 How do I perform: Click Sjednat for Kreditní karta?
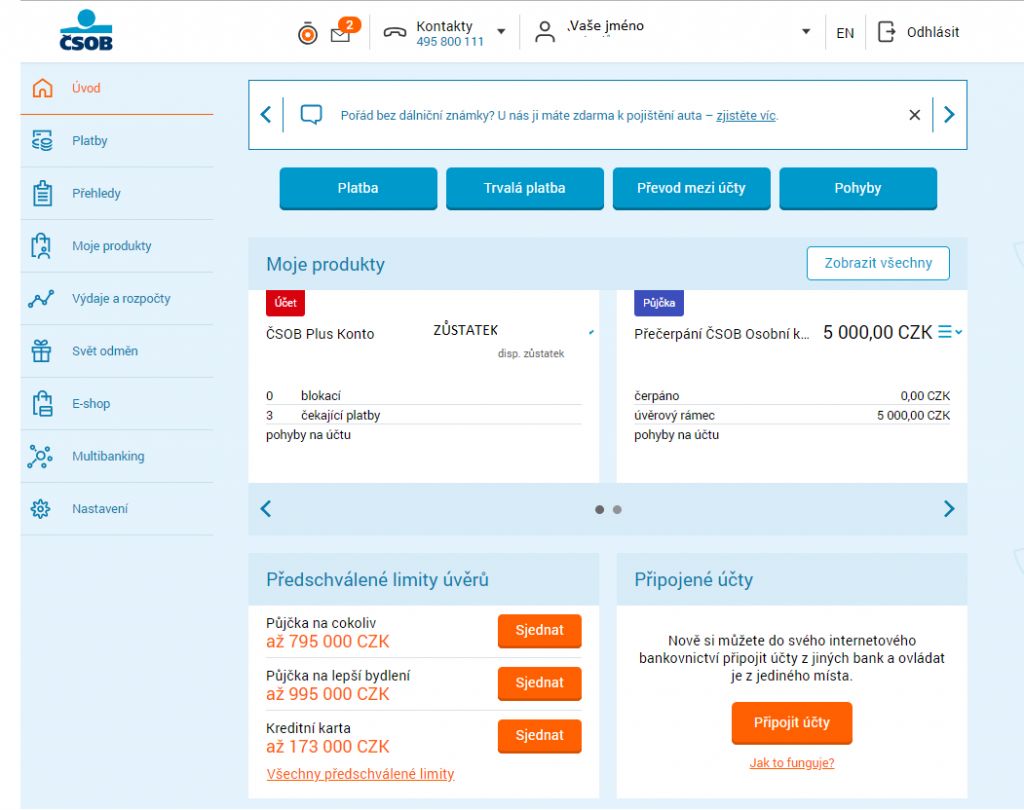[539, 736]
